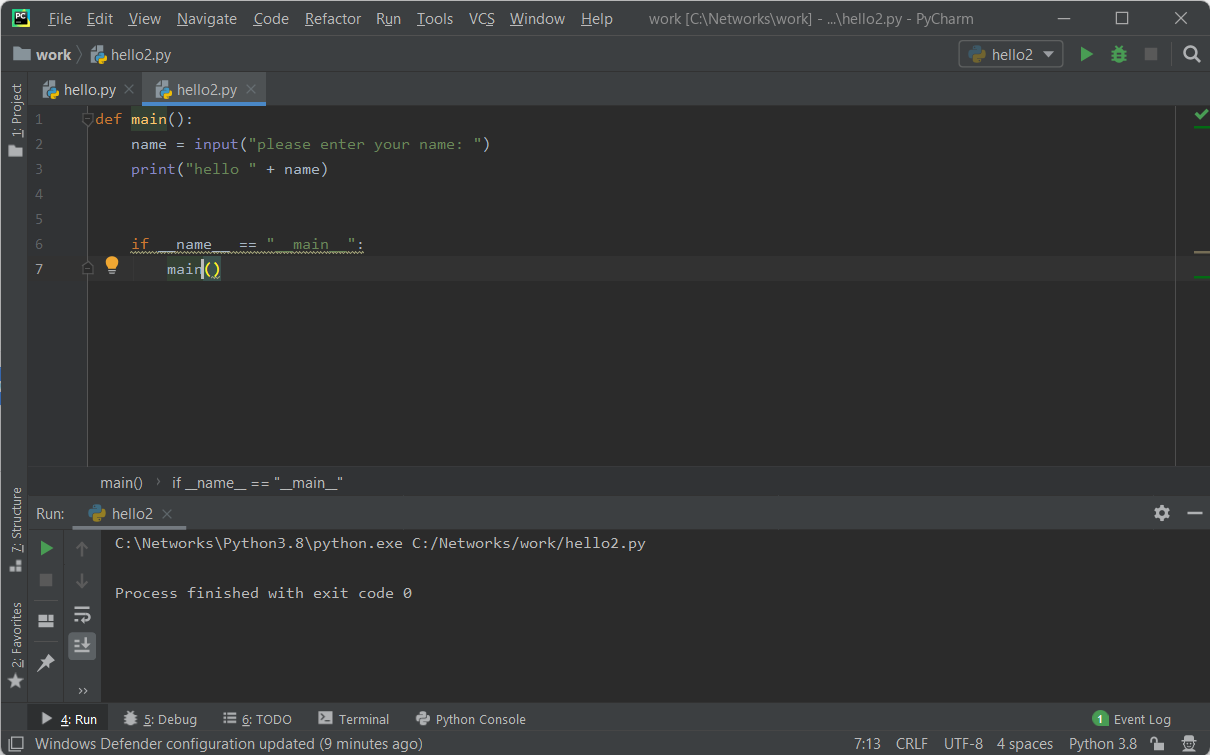
Task: Click the UTF-8 encoding indicator
Action: (963, 744)
